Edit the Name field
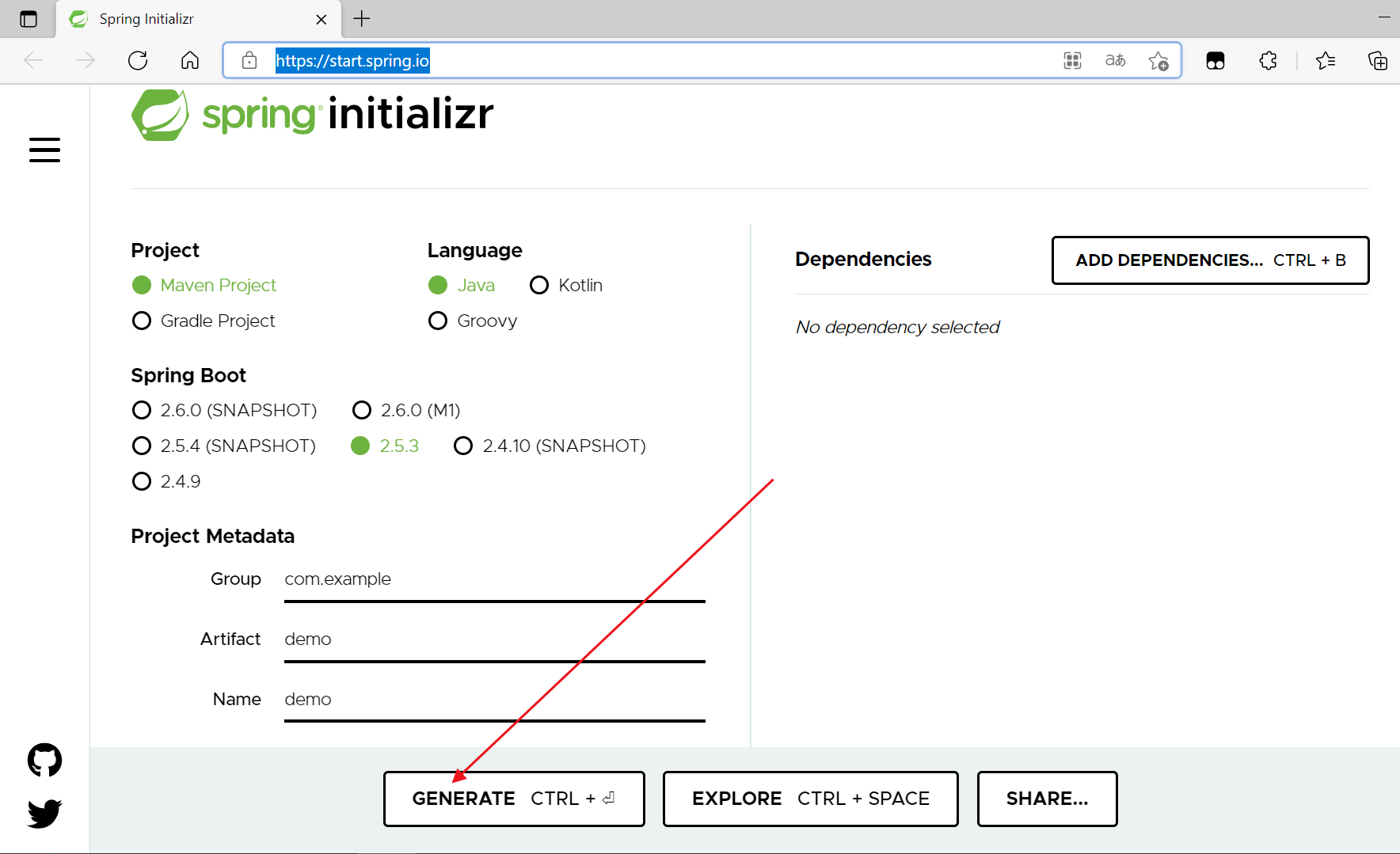Screen dimensions: 1400x854 (495, 700)
